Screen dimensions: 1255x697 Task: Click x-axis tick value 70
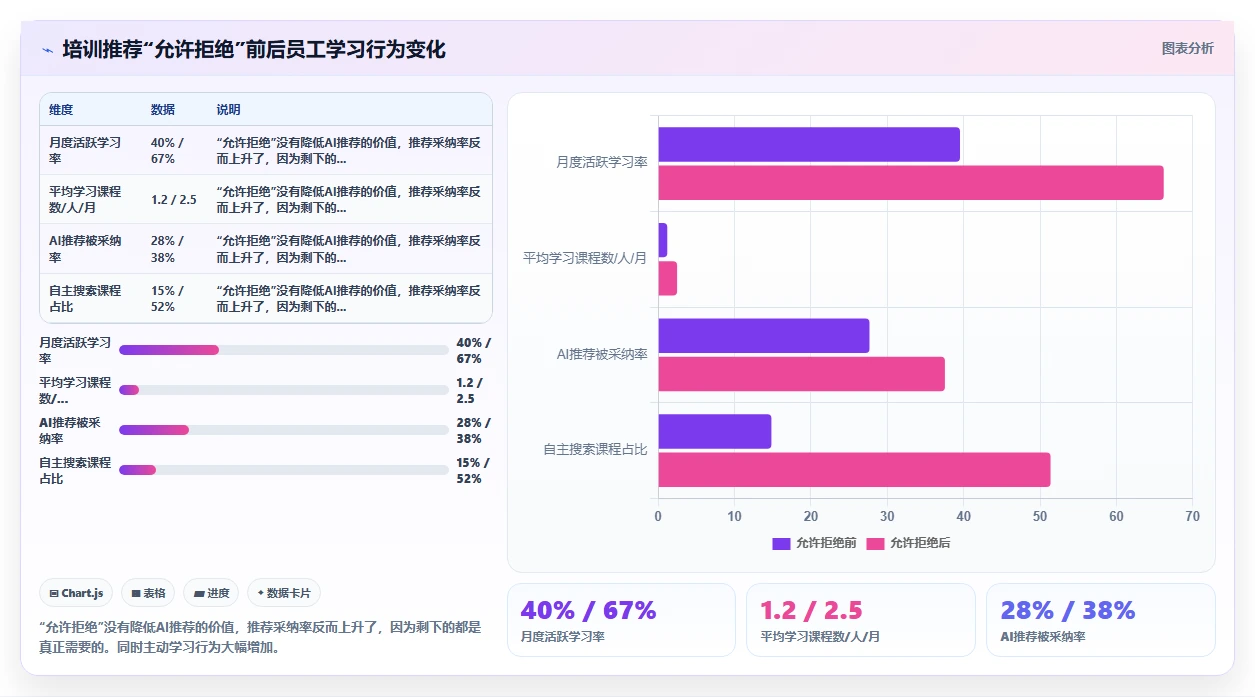(1192, 517)
